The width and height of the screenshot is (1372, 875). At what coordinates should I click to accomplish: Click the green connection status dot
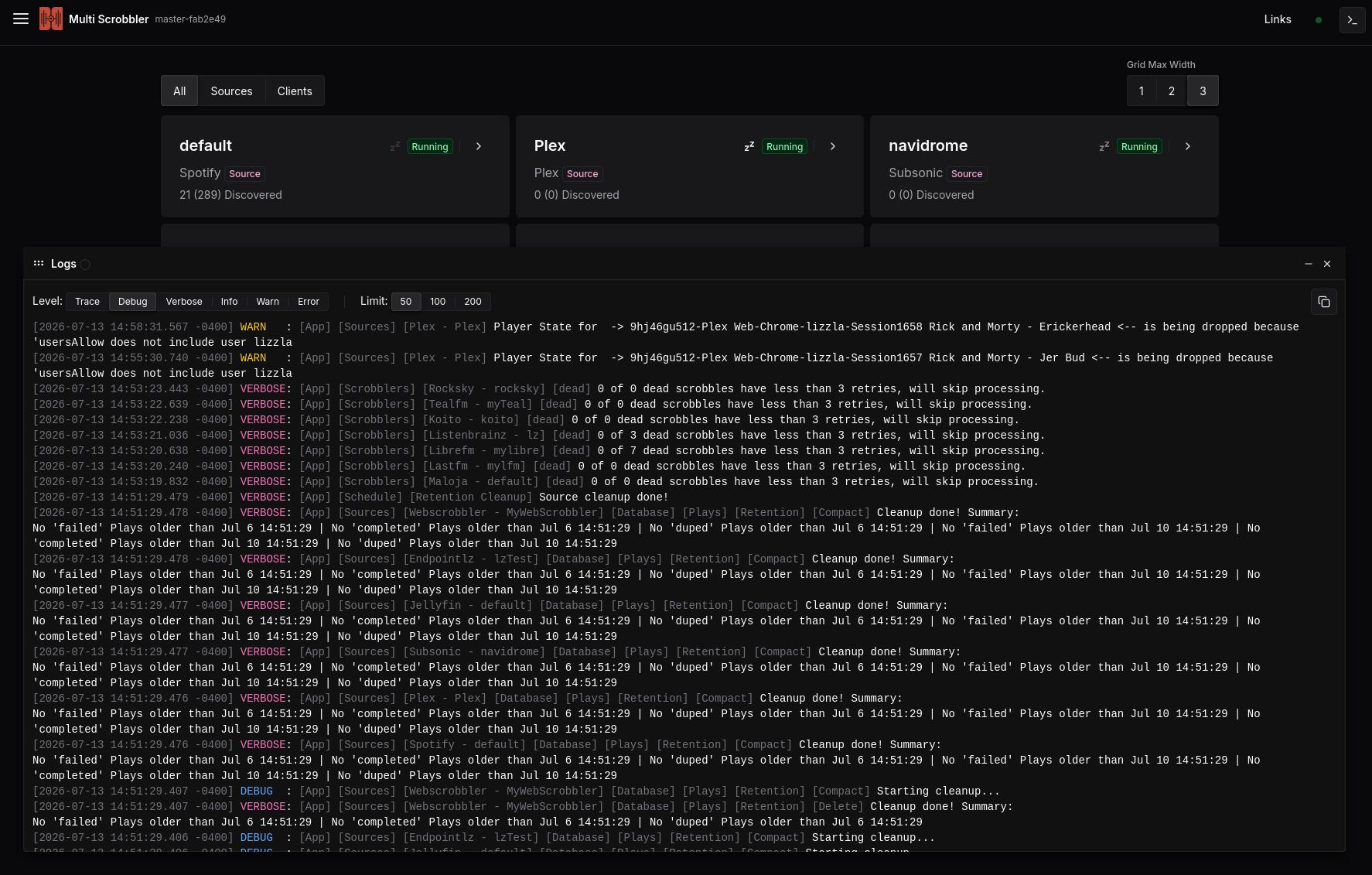pos(1319,20)
